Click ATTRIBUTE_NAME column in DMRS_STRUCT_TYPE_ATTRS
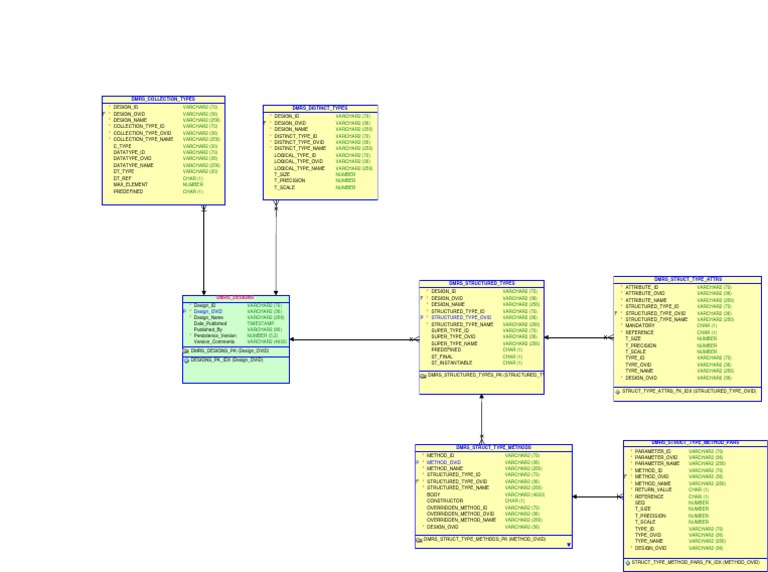Screen dimensions: 768x572 (646, 300)
